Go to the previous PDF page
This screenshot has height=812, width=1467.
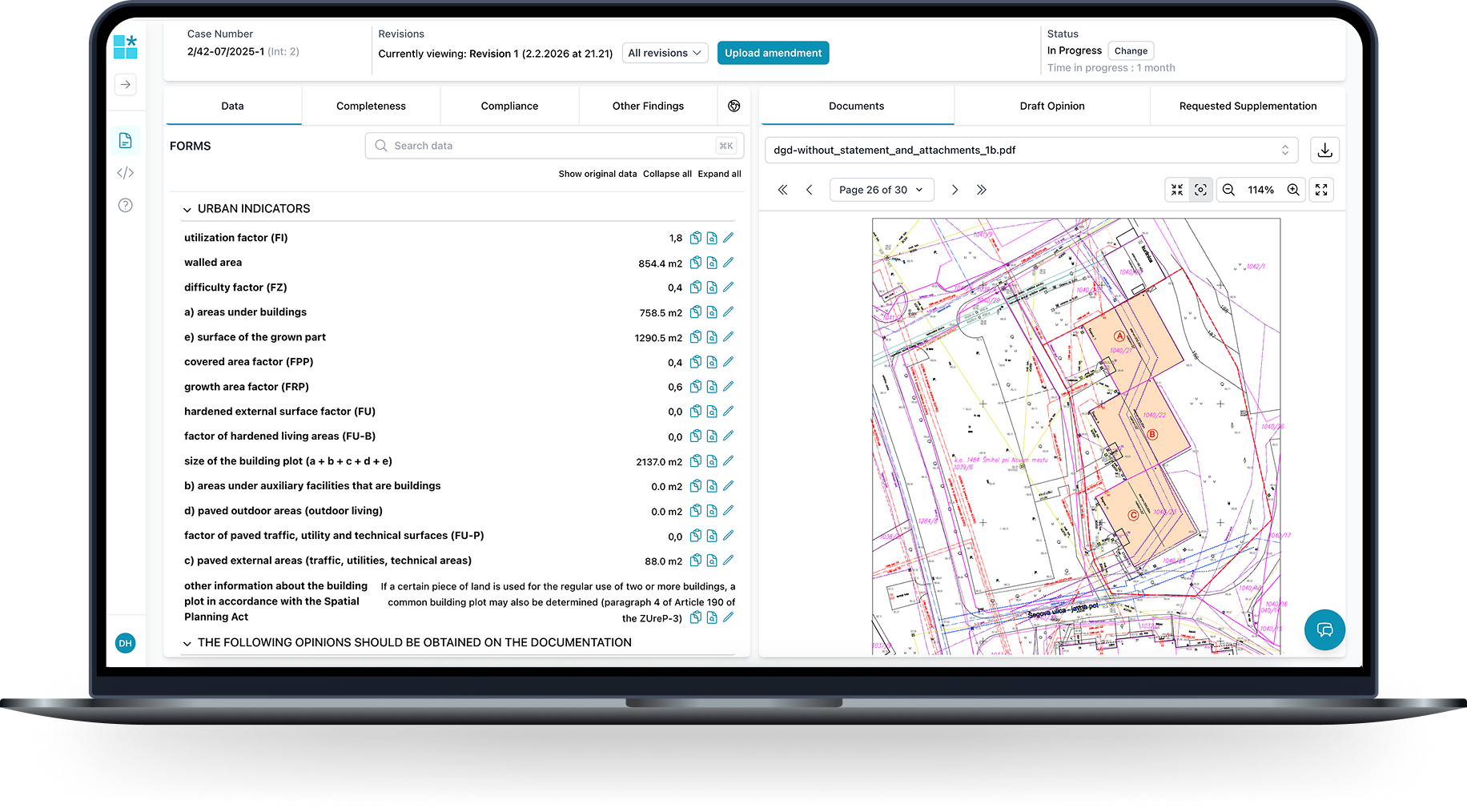tap(810, 190)
